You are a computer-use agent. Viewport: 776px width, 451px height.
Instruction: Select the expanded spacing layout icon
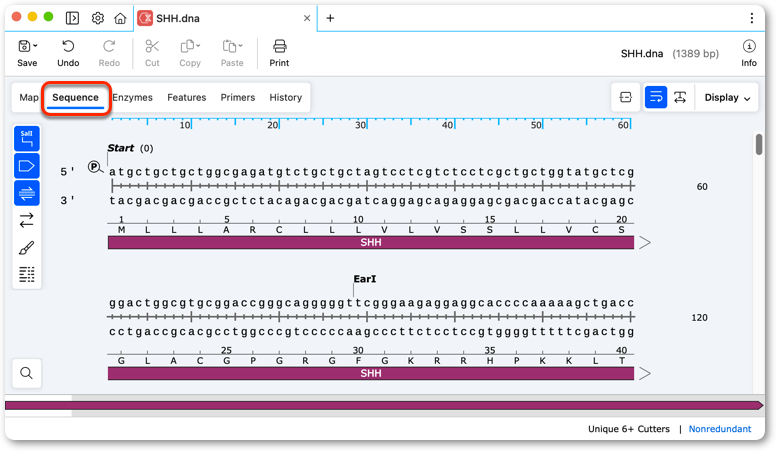(680, 97)
